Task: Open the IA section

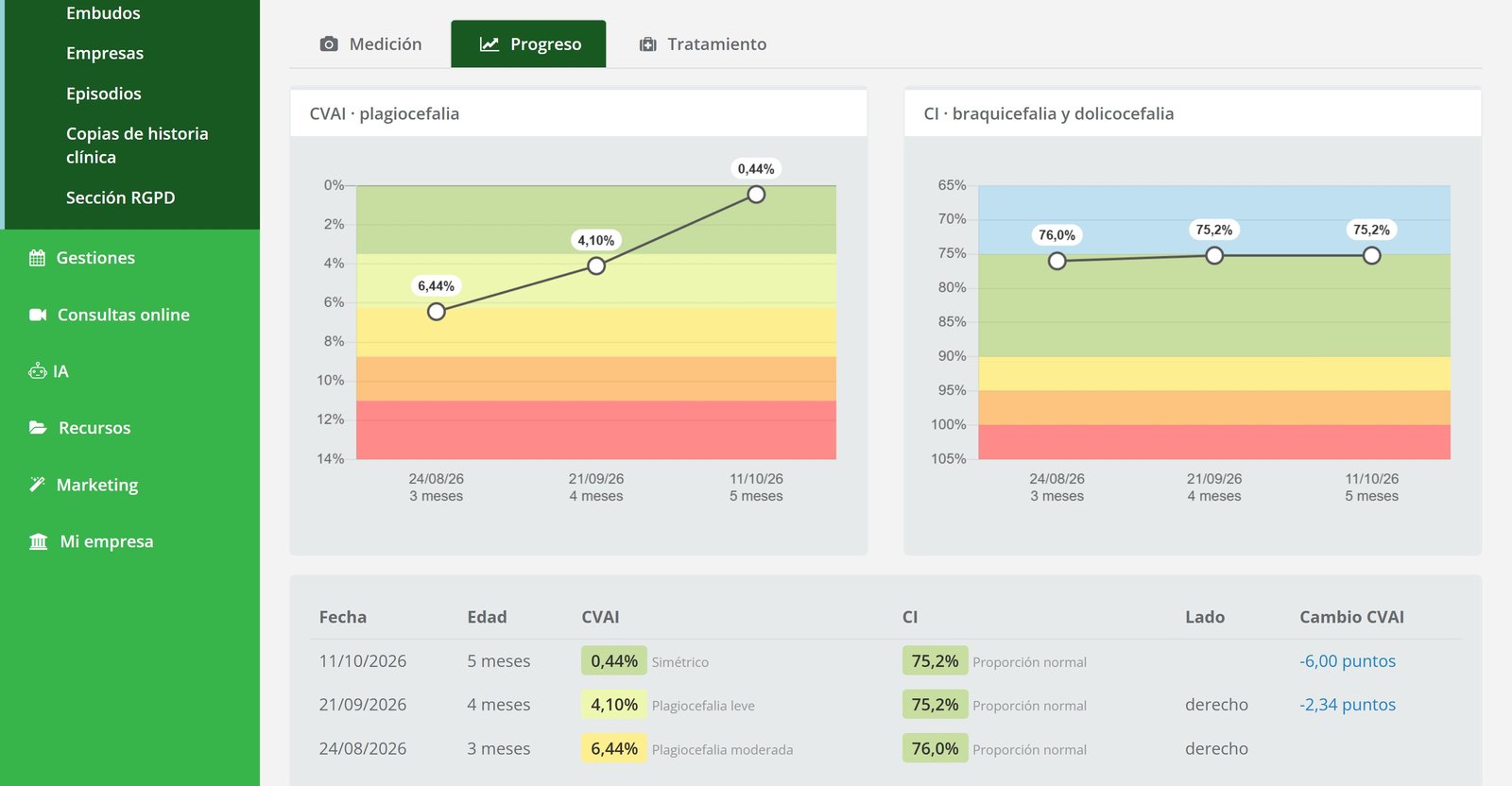Action: 60,371
